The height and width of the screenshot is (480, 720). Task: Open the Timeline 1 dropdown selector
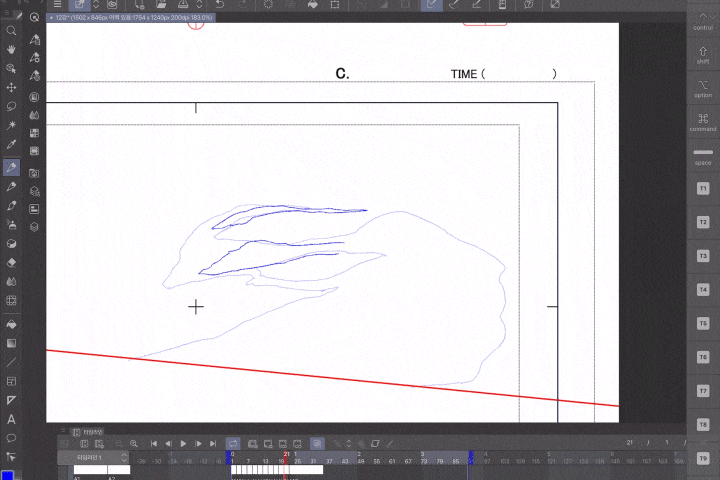point(93,457)
